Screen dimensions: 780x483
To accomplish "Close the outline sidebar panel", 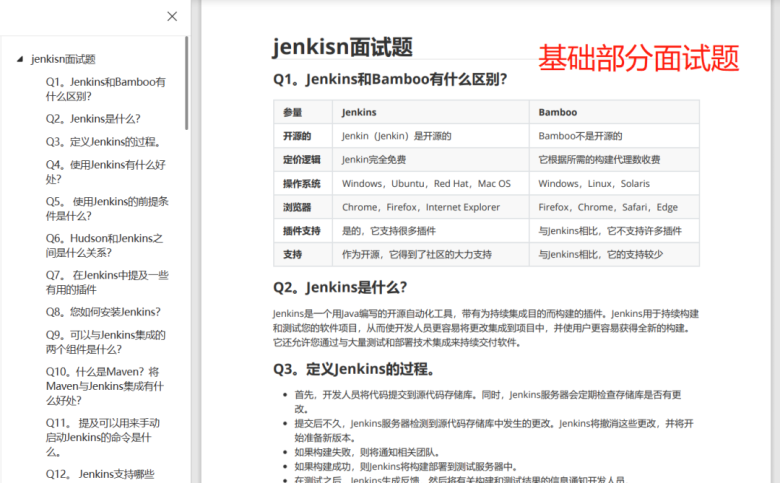I will click(172, 16).
